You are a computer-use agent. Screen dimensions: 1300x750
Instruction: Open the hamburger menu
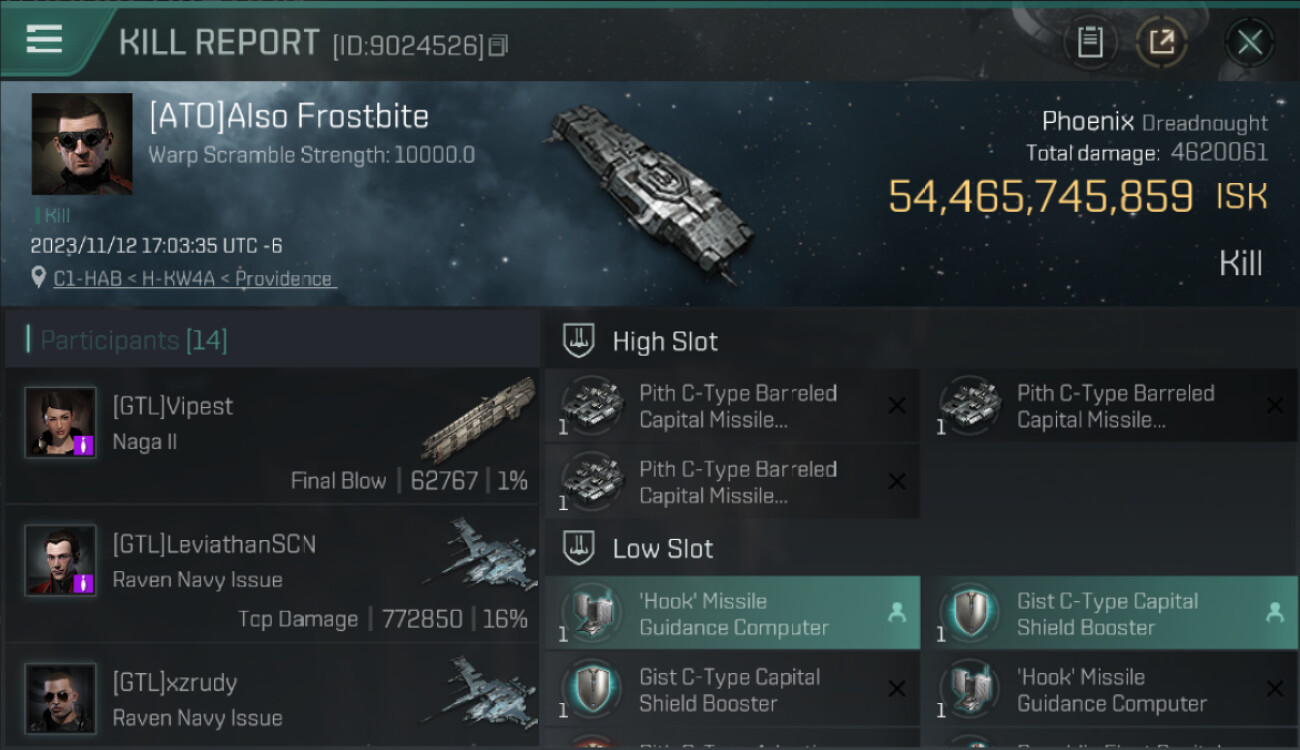(45, 40)
